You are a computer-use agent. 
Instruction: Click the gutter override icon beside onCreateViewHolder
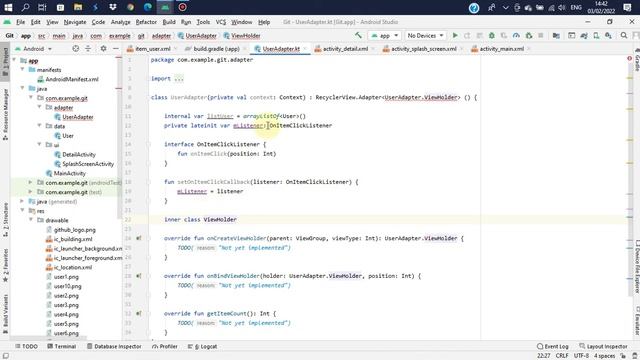click(x=139, y=238)
